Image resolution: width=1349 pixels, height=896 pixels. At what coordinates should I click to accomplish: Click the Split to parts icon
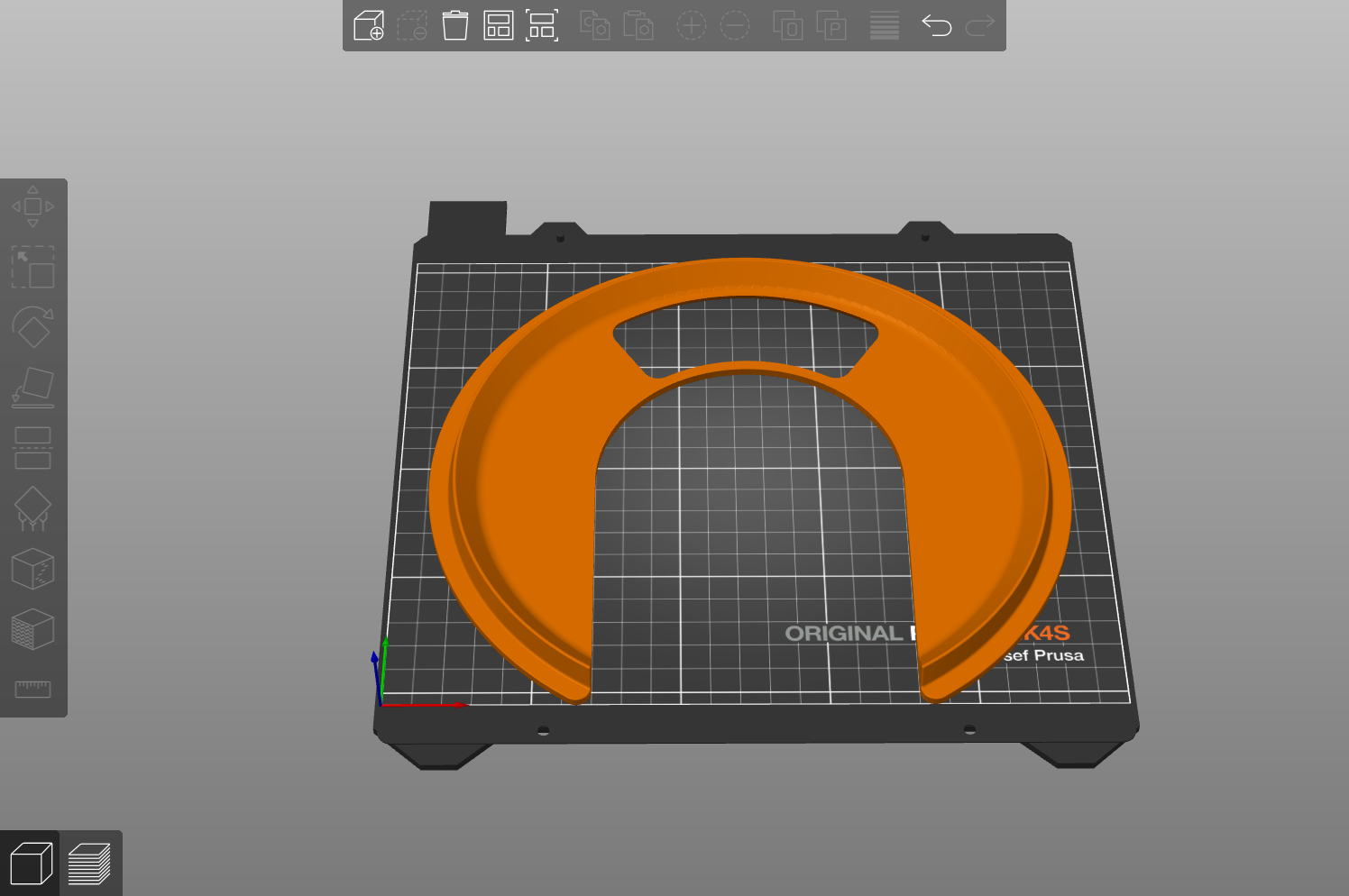pyautogui.click(x=831, y=25)
